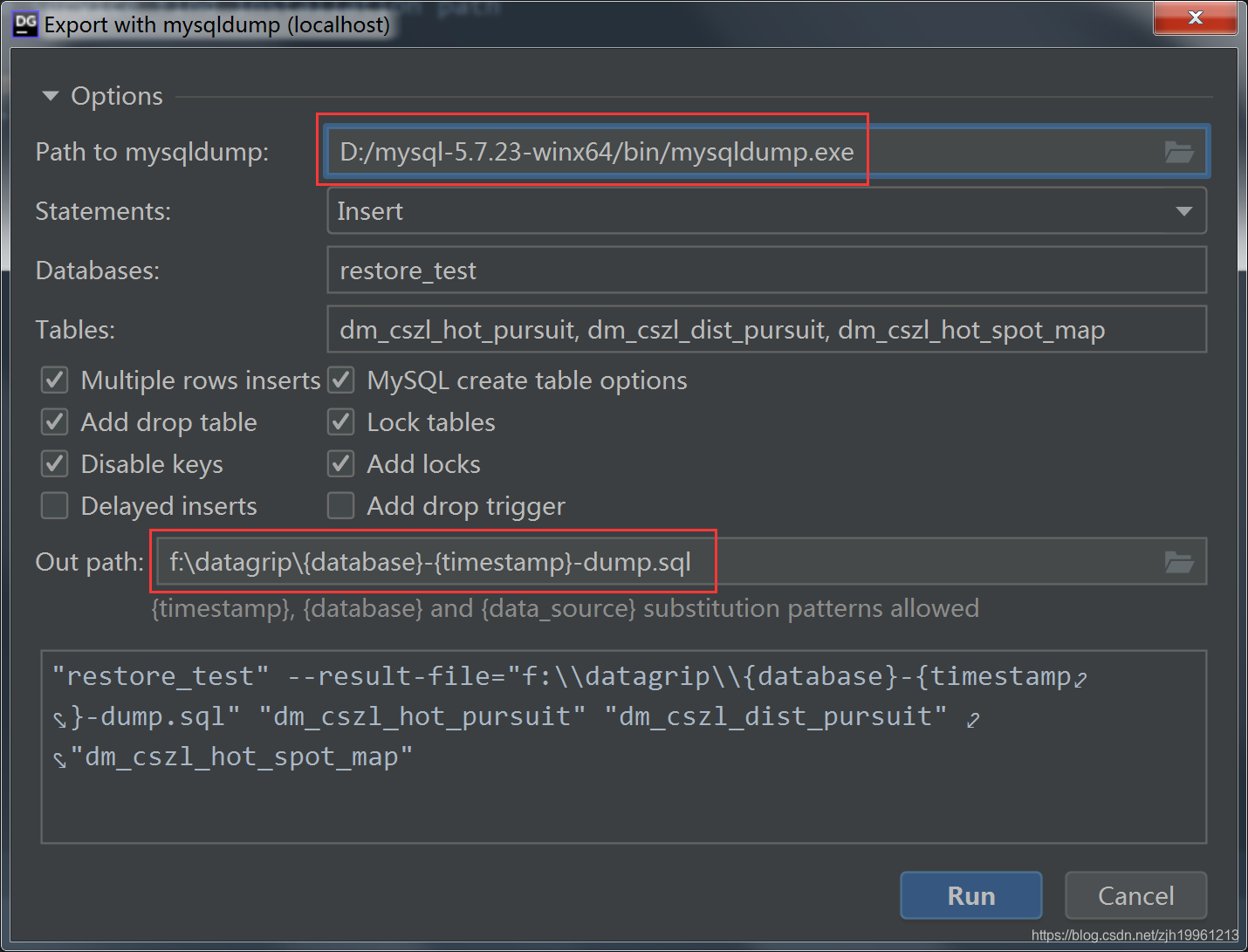Uncheck Disable keys
Viewport: 1248px width, 952px height.
click(53, 463)
